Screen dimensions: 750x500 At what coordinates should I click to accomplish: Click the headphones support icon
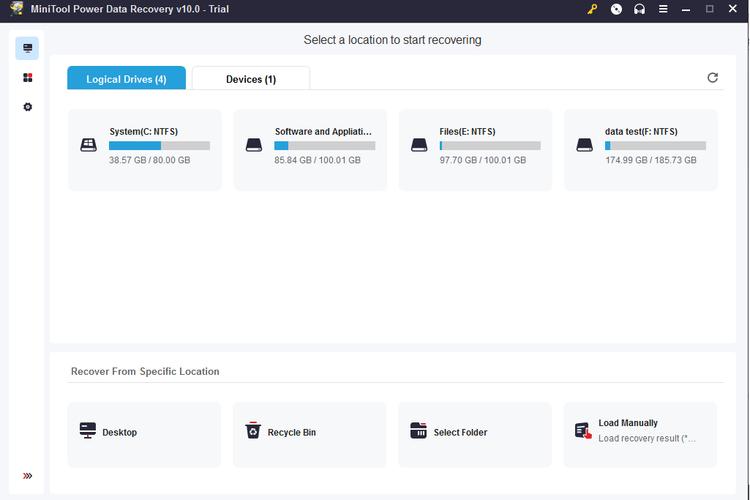pos(639,9)
